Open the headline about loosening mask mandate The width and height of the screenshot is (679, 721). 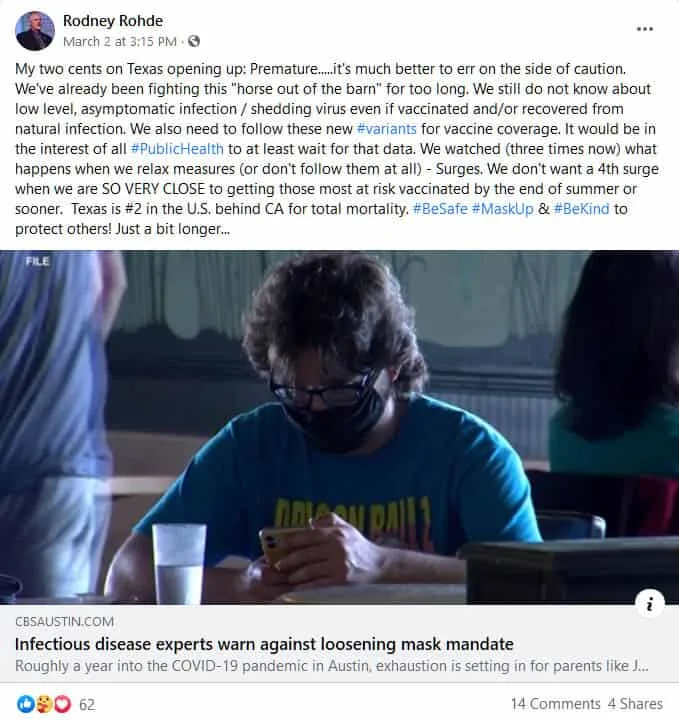click(264, 644)
